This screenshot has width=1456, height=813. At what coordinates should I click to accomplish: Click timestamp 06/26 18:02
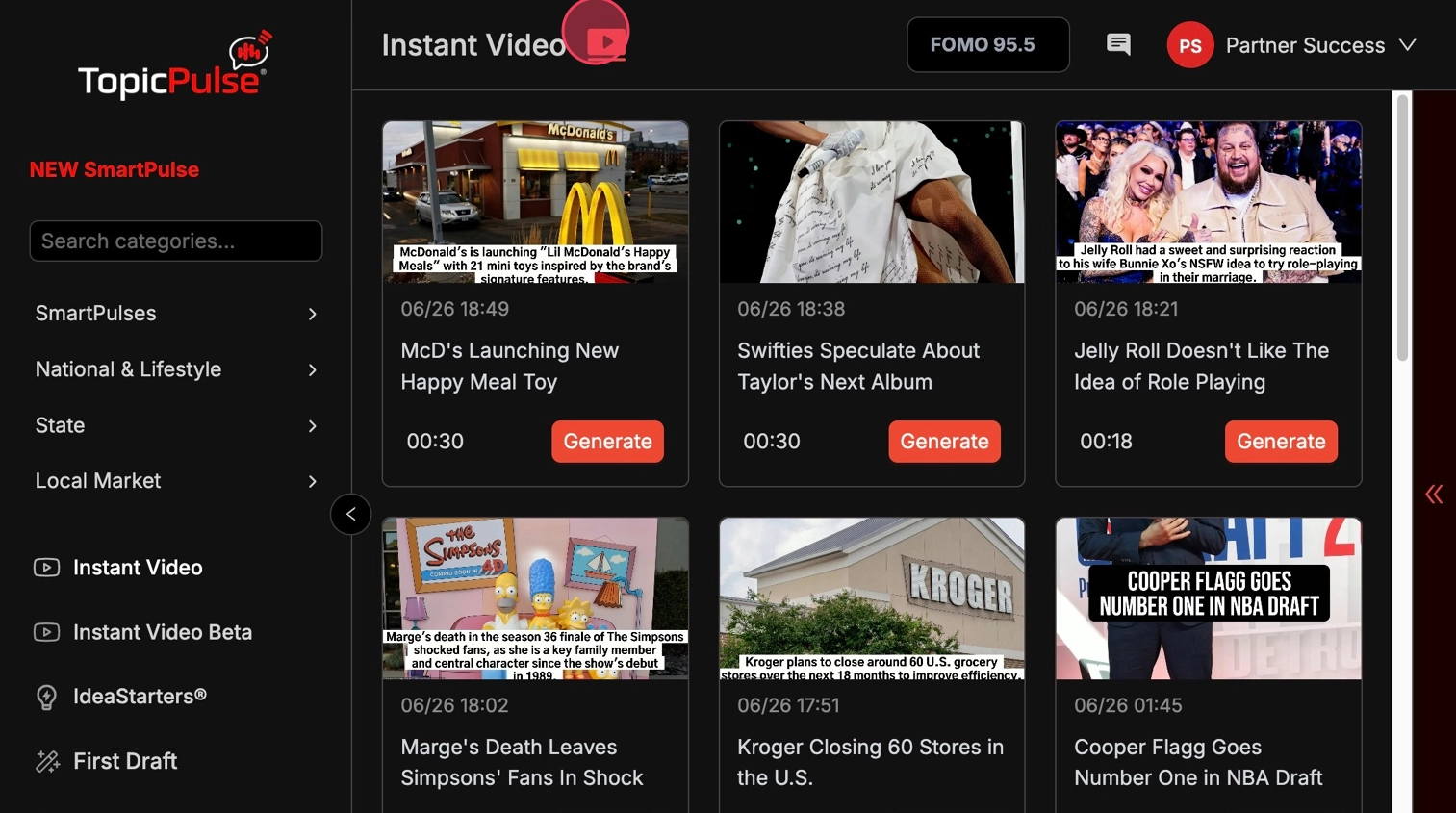click(454, 705)
